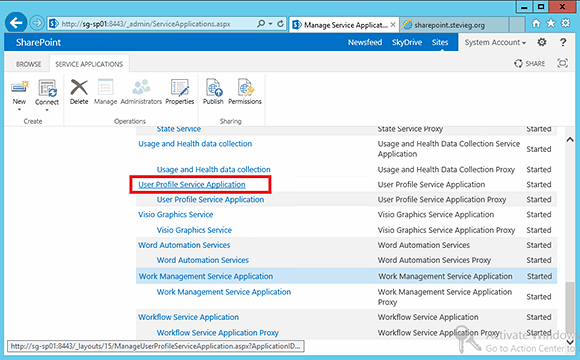The height and width of the screenshot is (360, 580).
Task: Open top-level Visio Graphics Service link
Action: (x=175, y=215)
